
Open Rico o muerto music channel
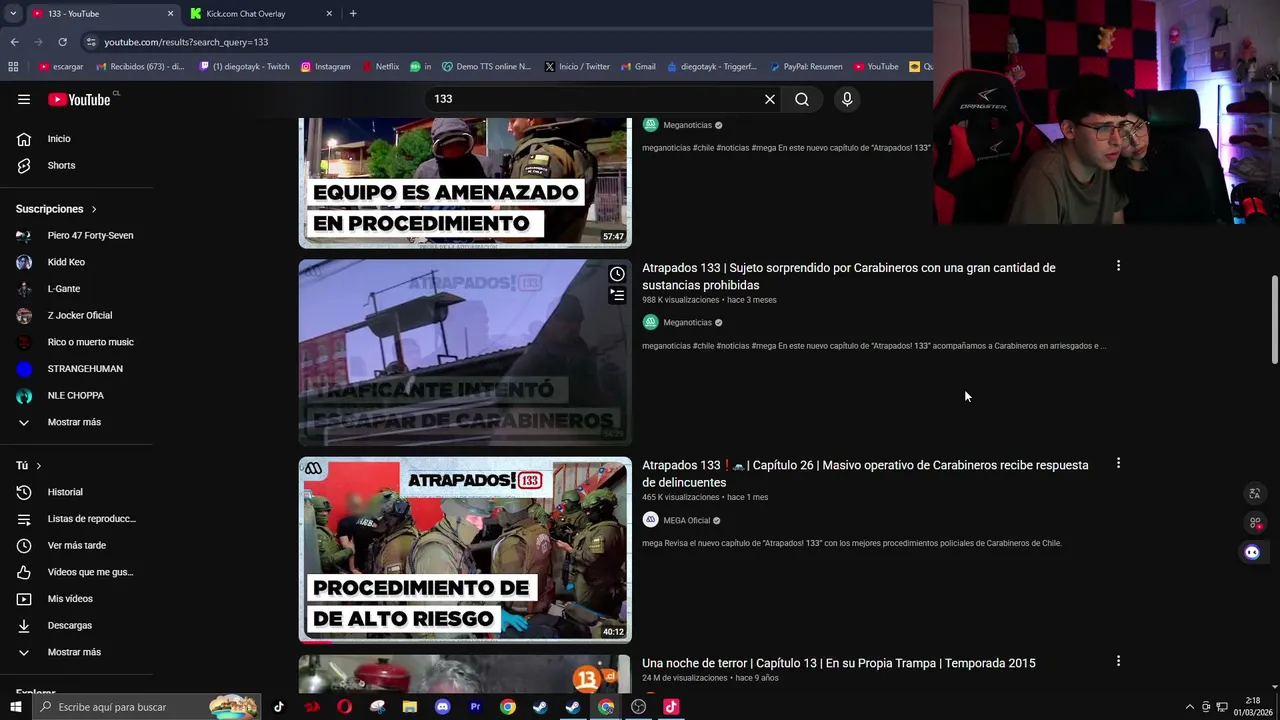point(76,342)
